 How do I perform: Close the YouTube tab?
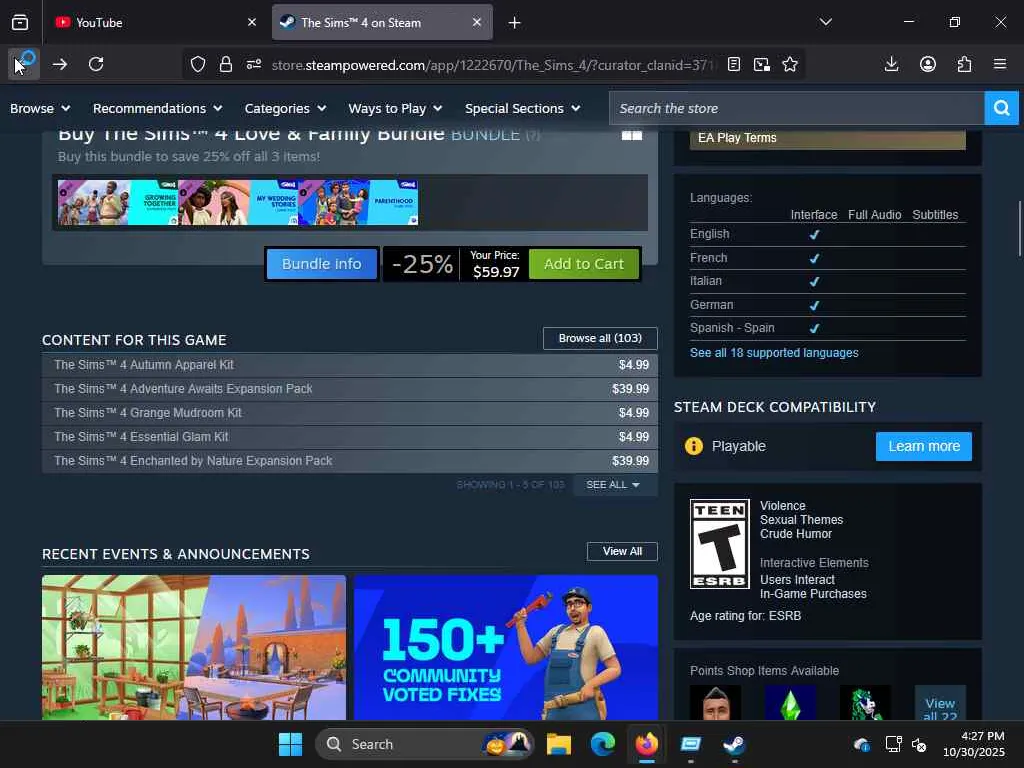coord(252,22)
